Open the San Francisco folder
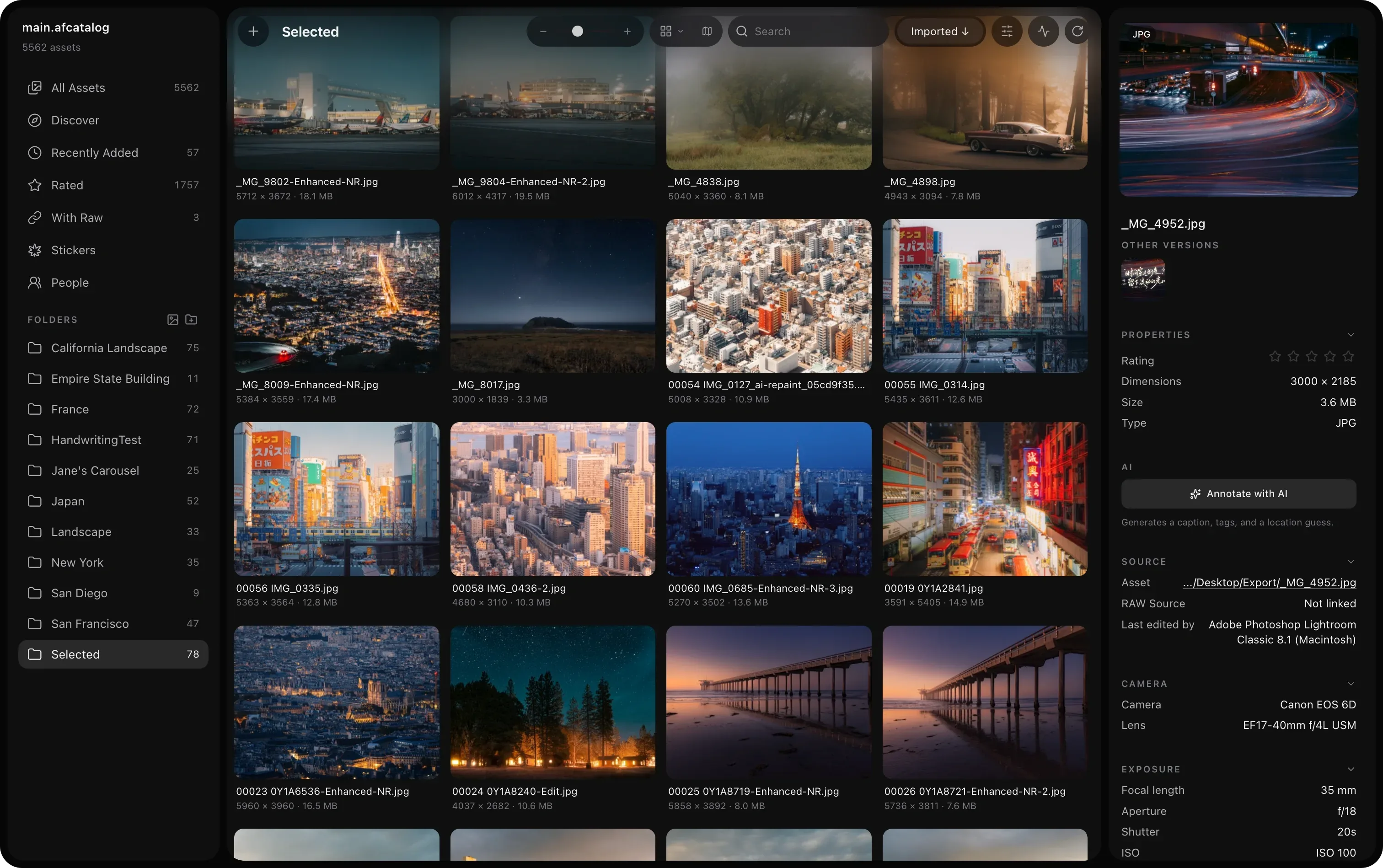 tap(113, 624)
